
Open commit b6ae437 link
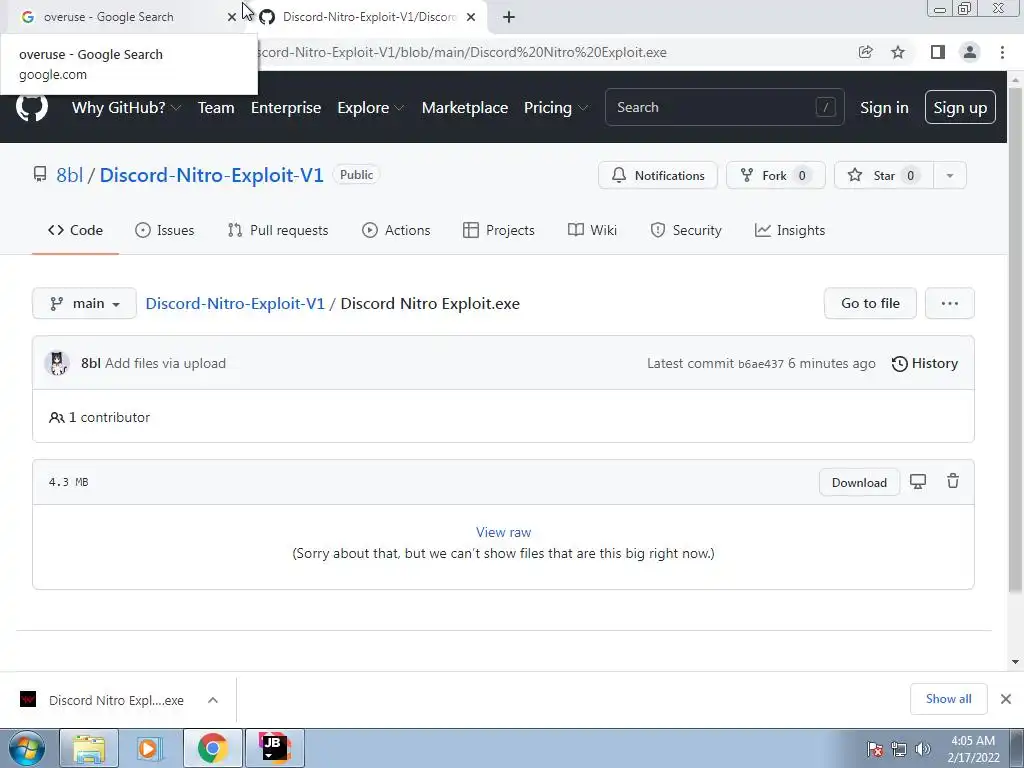click(761, 364)
